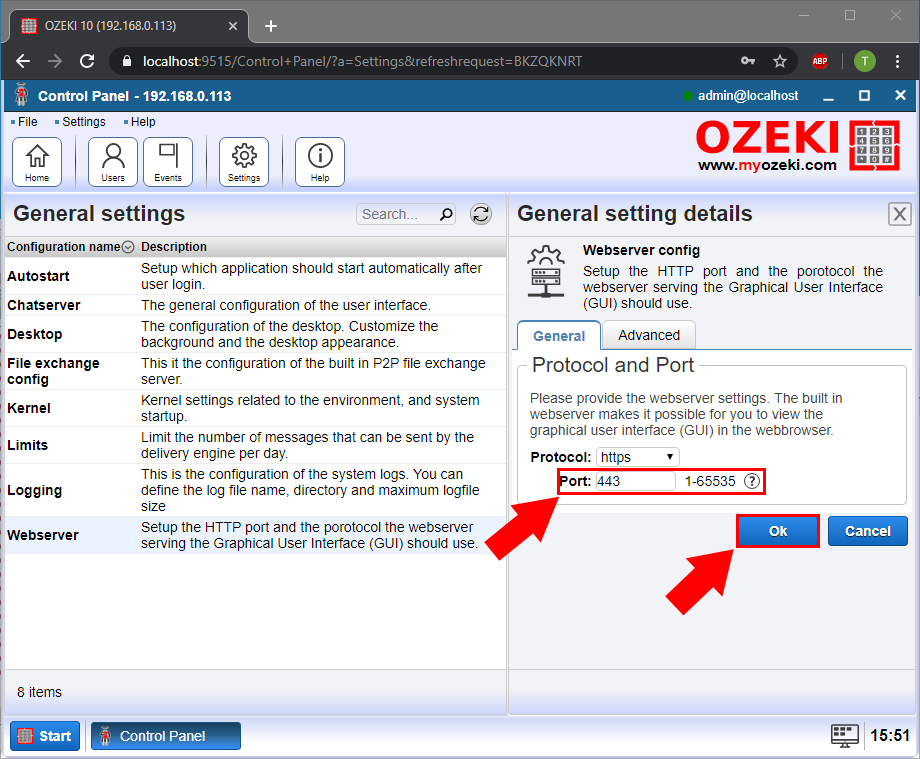The image size is (920, 759).
Task: Click the keyboard icon in the Ozeki taskbar
Action: click(x=845, y=736)
